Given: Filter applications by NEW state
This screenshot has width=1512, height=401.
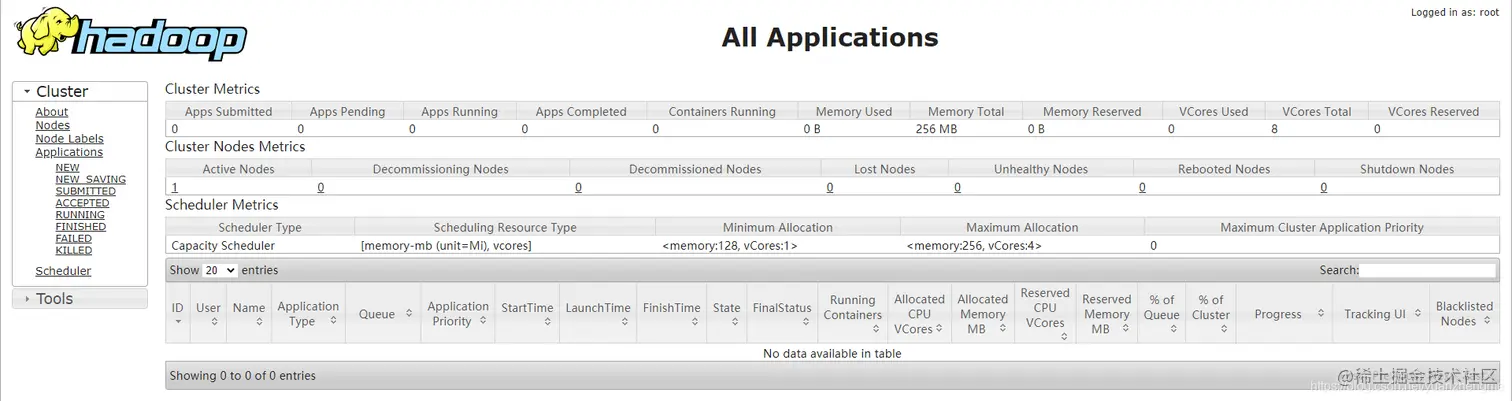Looking at the screenshot, I should tap(67, 168).
